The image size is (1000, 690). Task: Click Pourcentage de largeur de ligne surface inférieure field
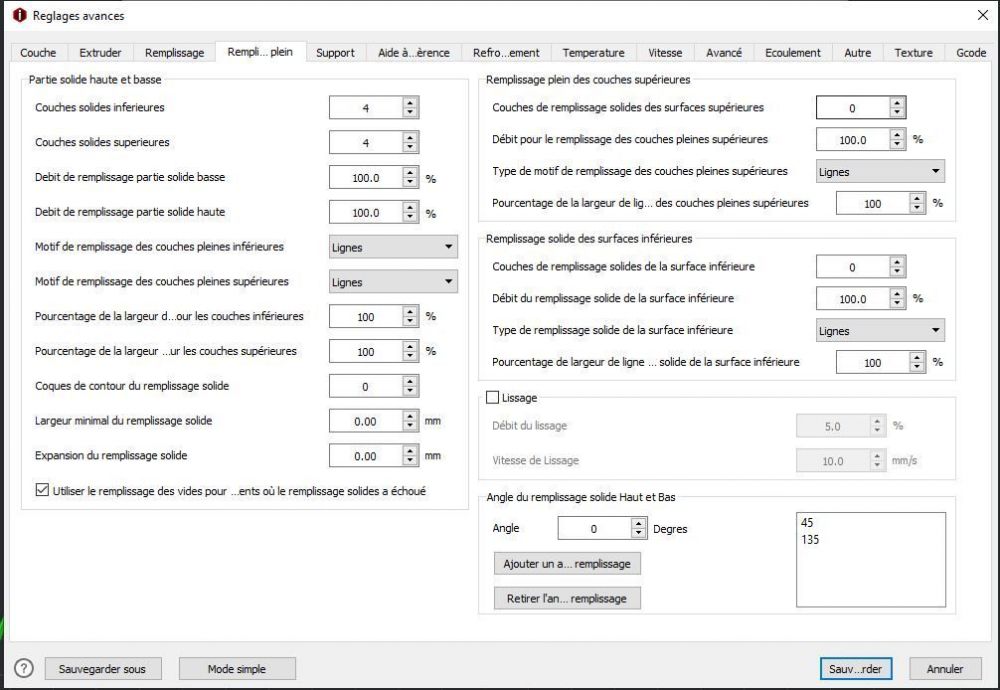872,362
